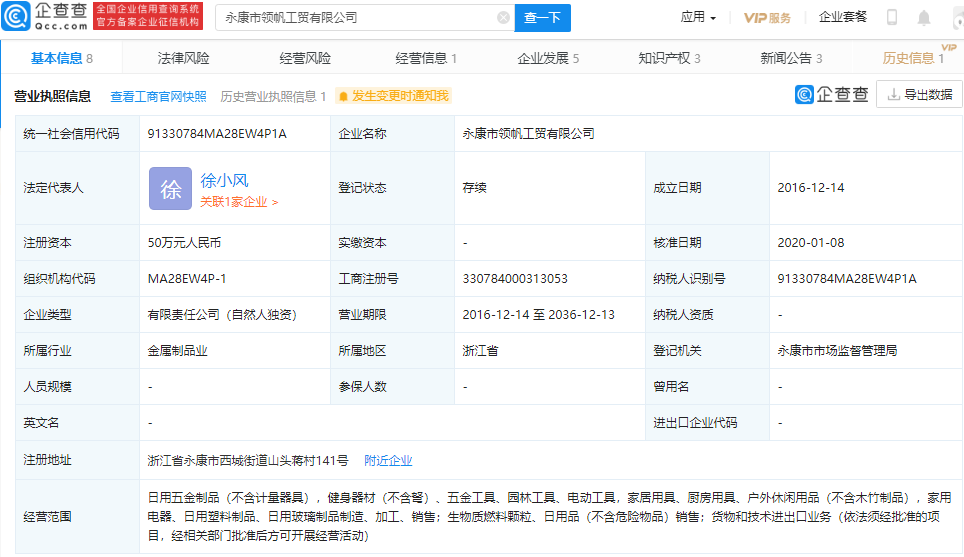
Task: Open the 企业套餐 menu
Action: pos(842,17)
